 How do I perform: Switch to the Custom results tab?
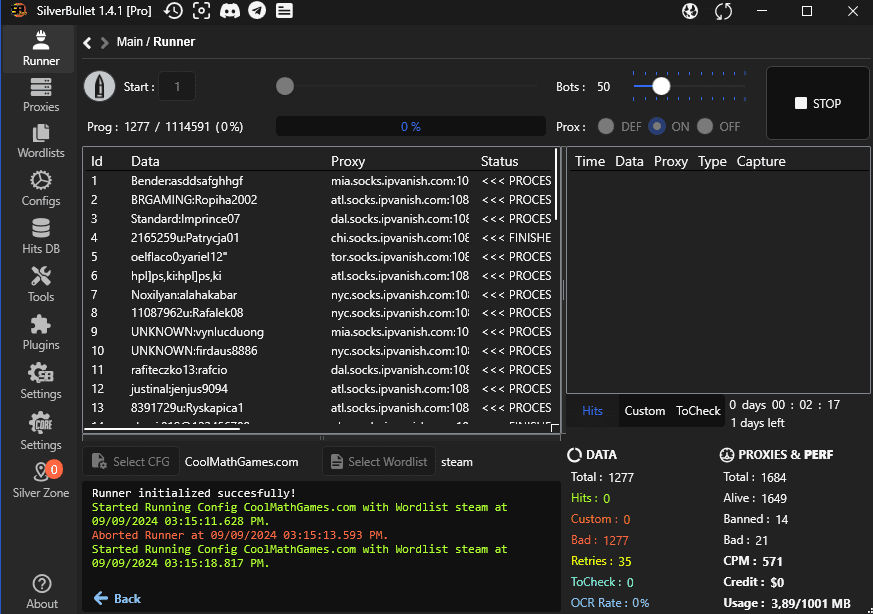[x=644, y=411]
